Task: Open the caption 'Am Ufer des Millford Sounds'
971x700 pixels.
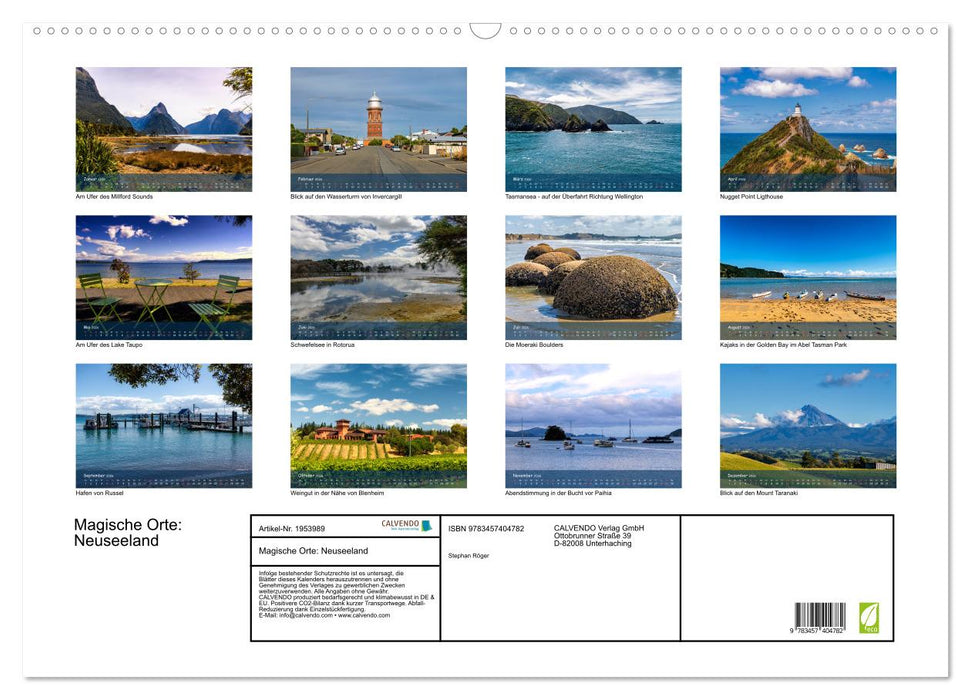Action: click(x=111, y=196)
